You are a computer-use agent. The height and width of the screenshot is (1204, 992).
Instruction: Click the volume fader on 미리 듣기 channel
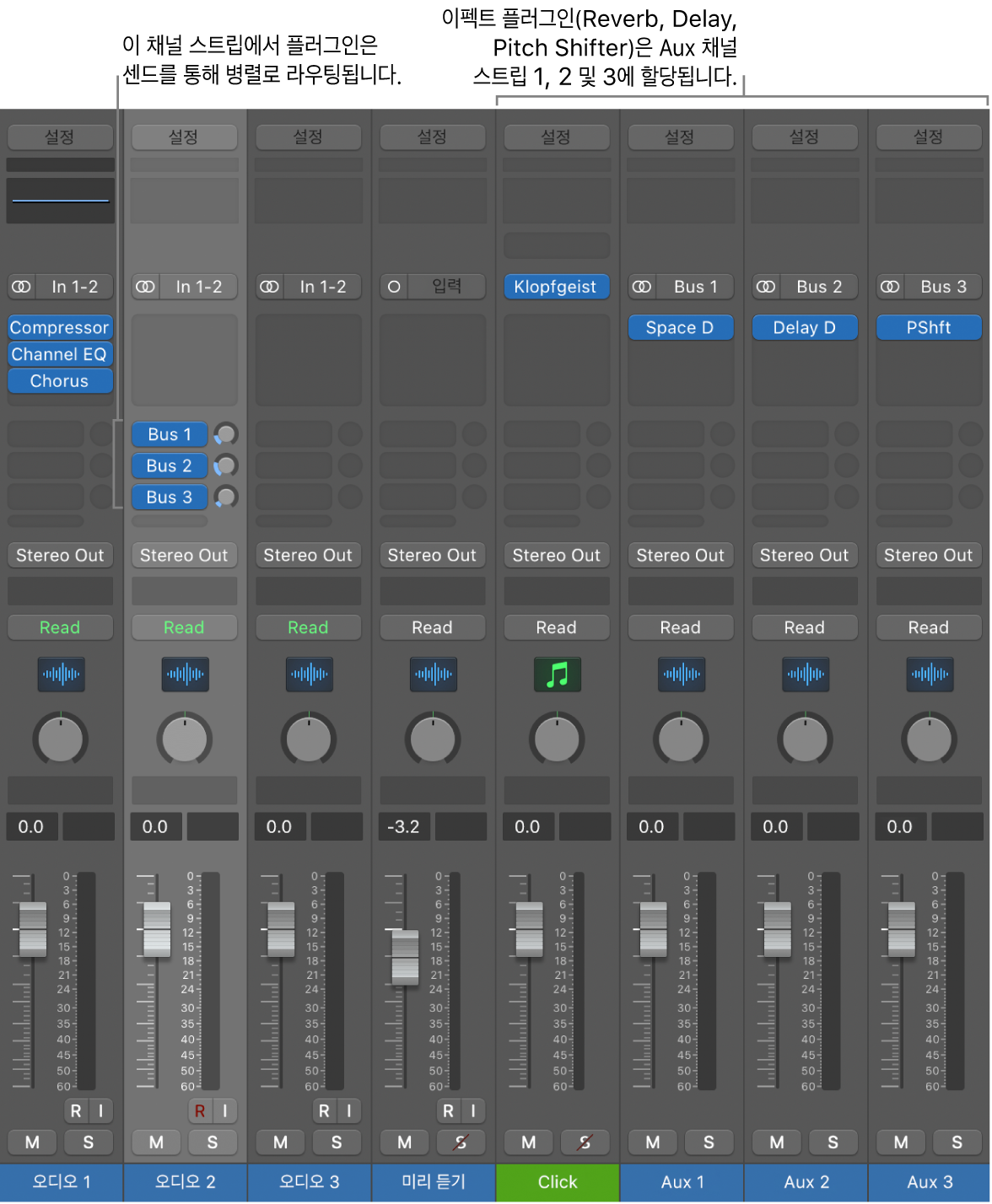point(405,957)
